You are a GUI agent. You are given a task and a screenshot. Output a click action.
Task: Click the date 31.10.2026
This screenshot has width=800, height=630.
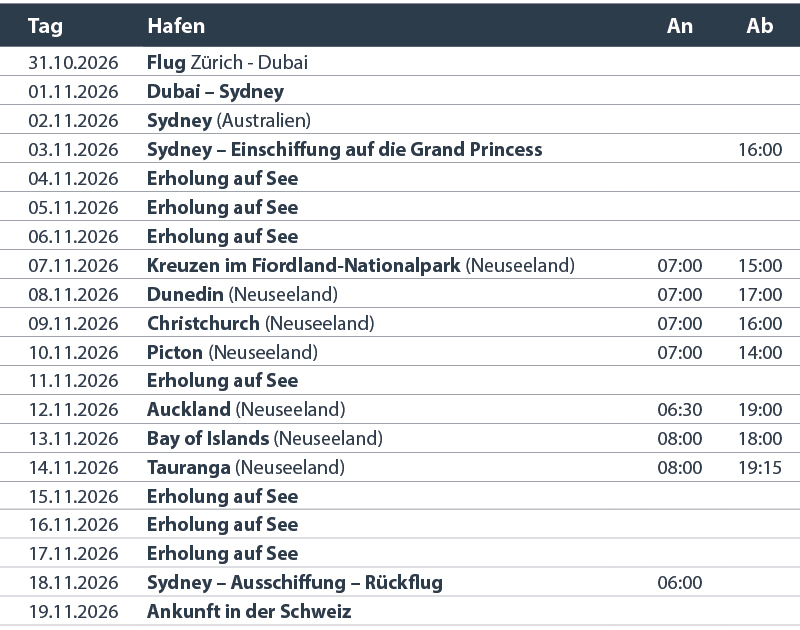click(x=74, y=62)
